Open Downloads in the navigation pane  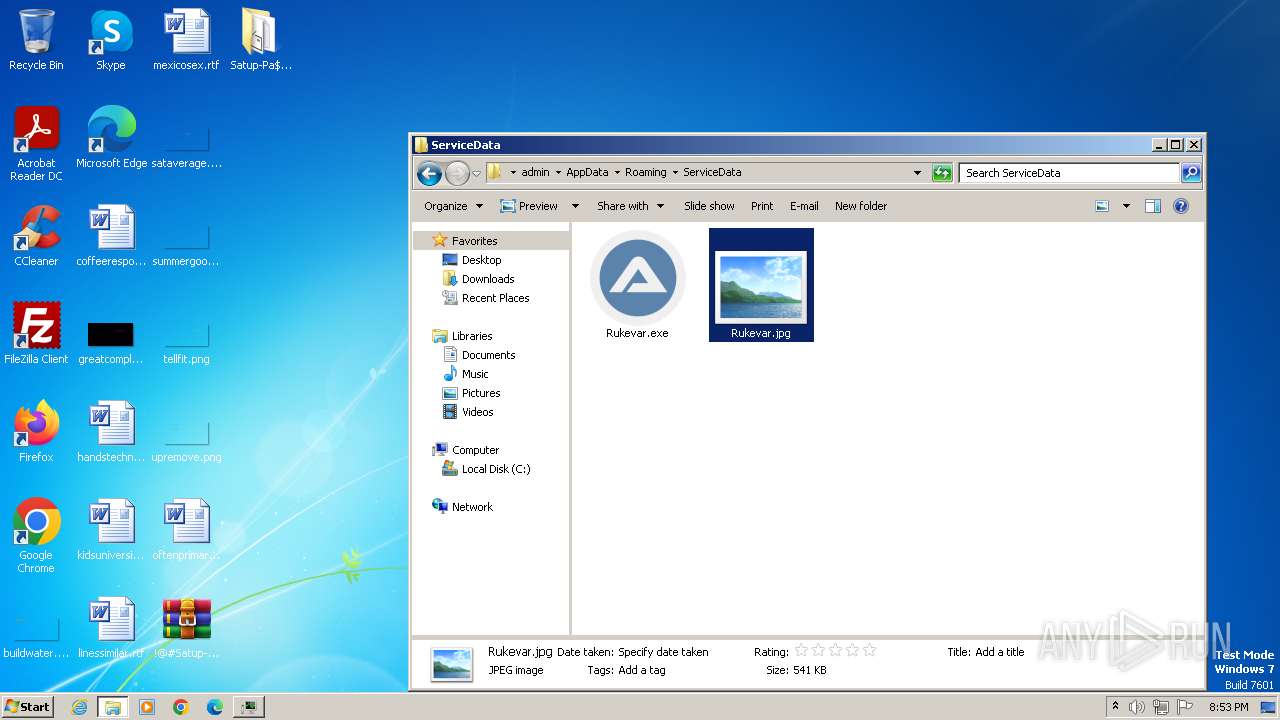point(488,279)
